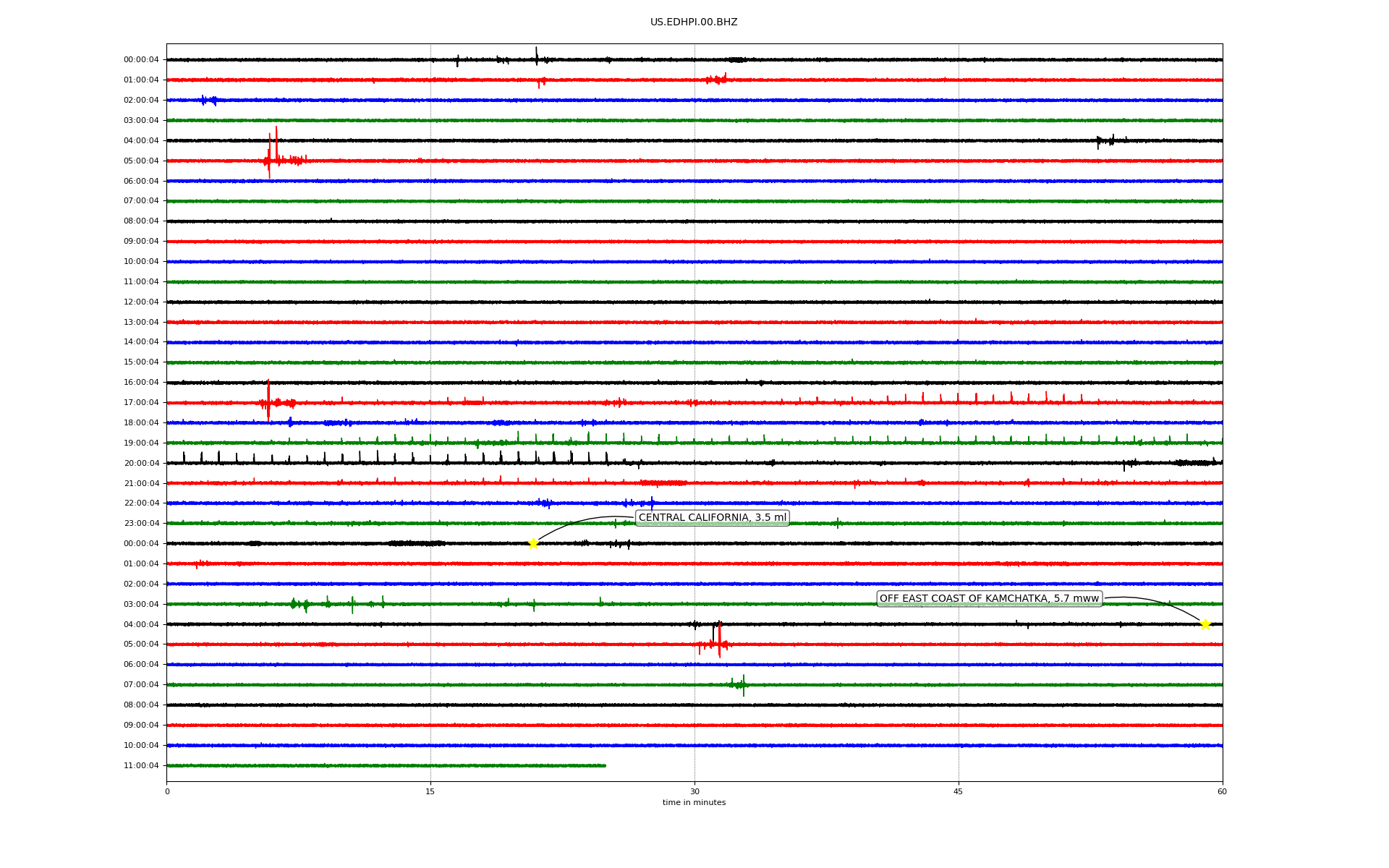Click the 20:00:04 row time label
This screenshot has height=868, width=1389.
tap(141, 463)
